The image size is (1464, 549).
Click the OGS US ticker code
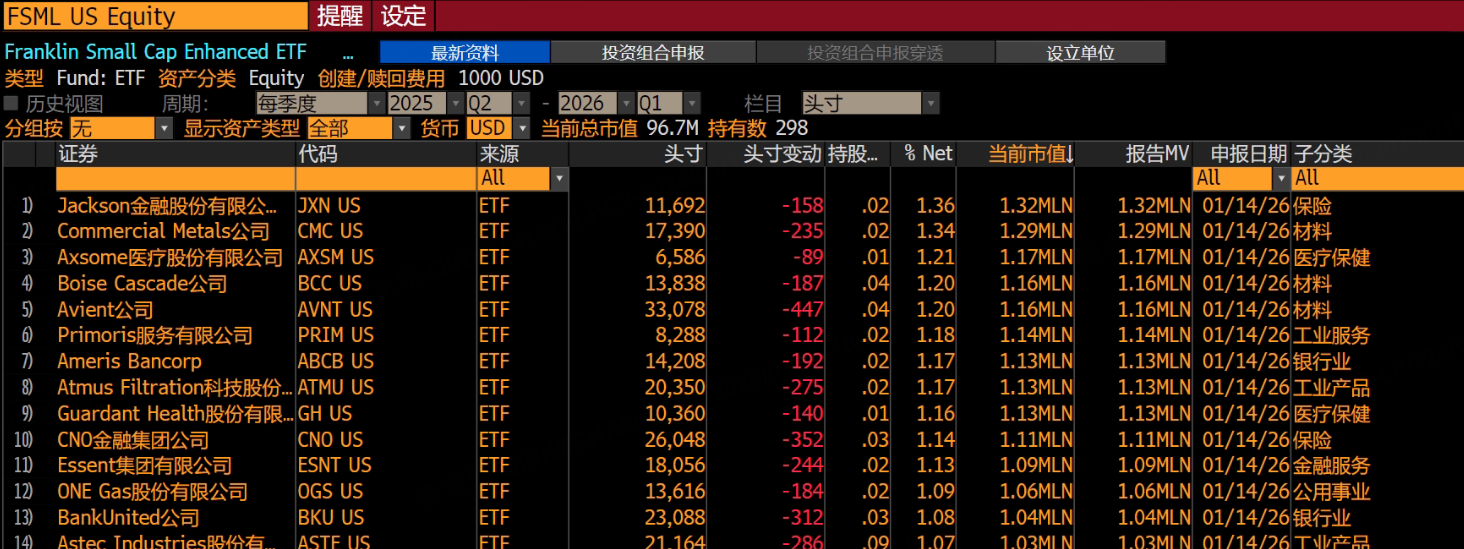(x=330, y=492)
